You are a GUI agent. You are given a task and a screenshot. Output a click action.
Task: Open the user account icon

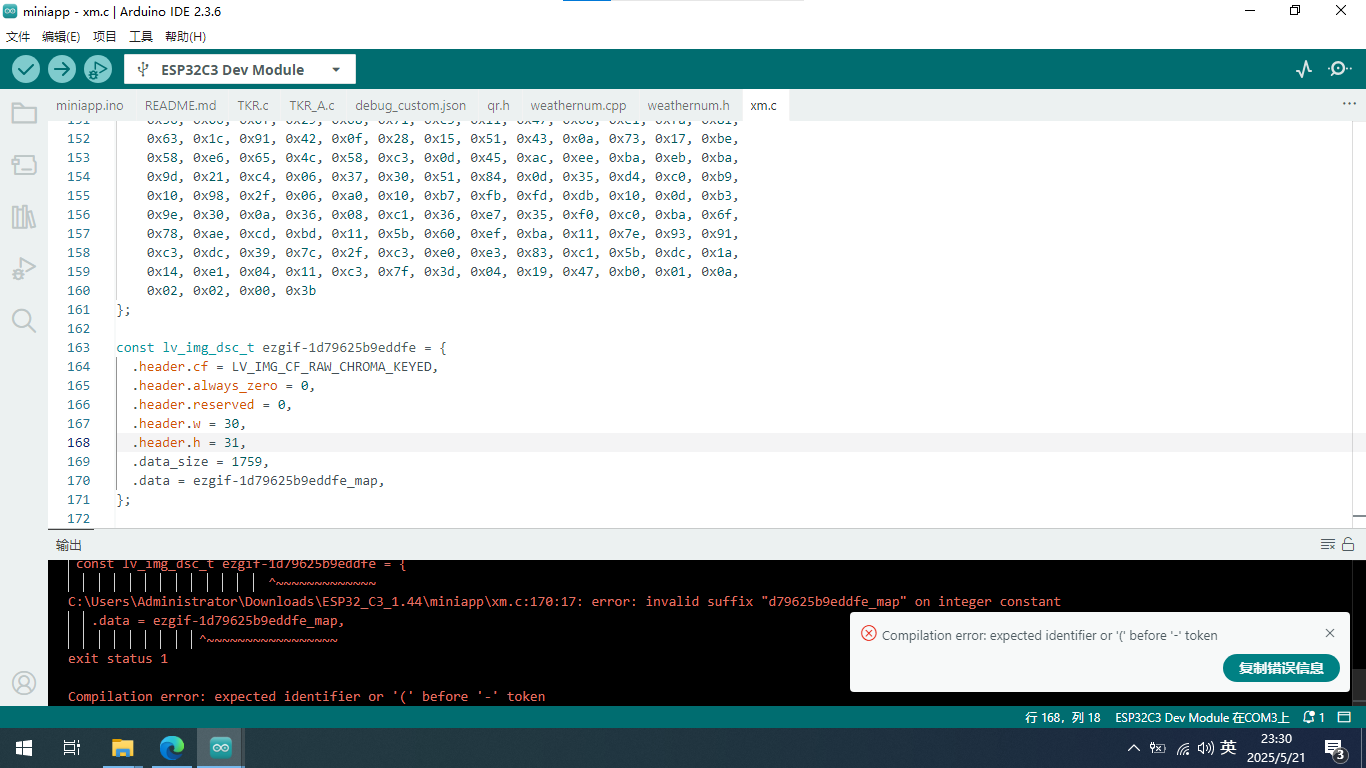click(24, 683)
